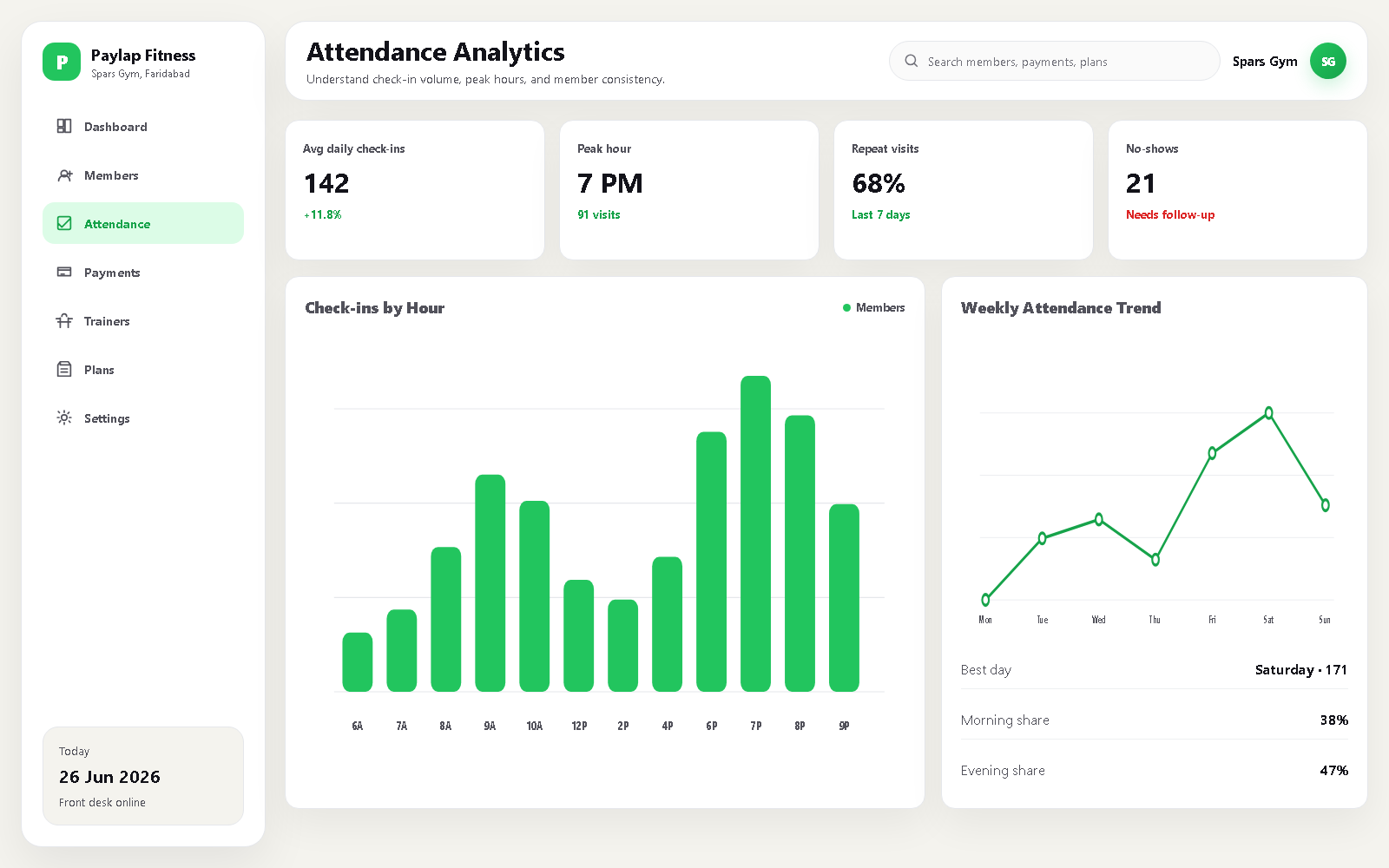The width and height of the screenshot is (1389, 868).
Task: Click the Sat point on the weekly trend
Action: pos(1268,413)
